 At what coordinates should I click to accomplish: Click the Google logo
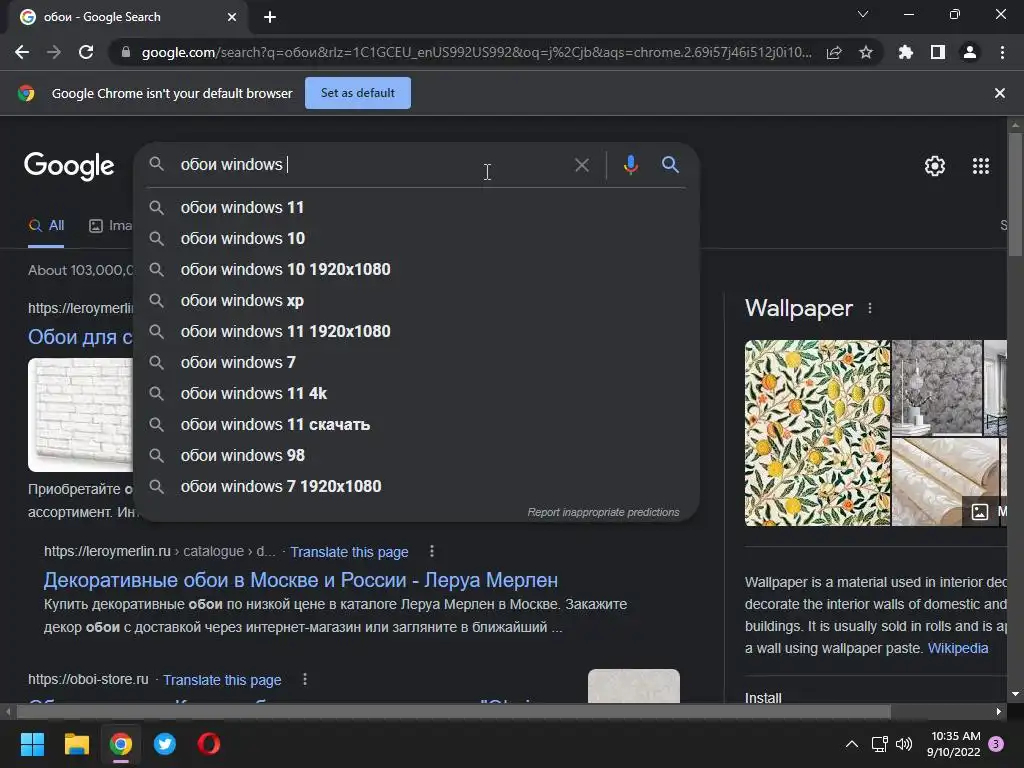[69, 166]
